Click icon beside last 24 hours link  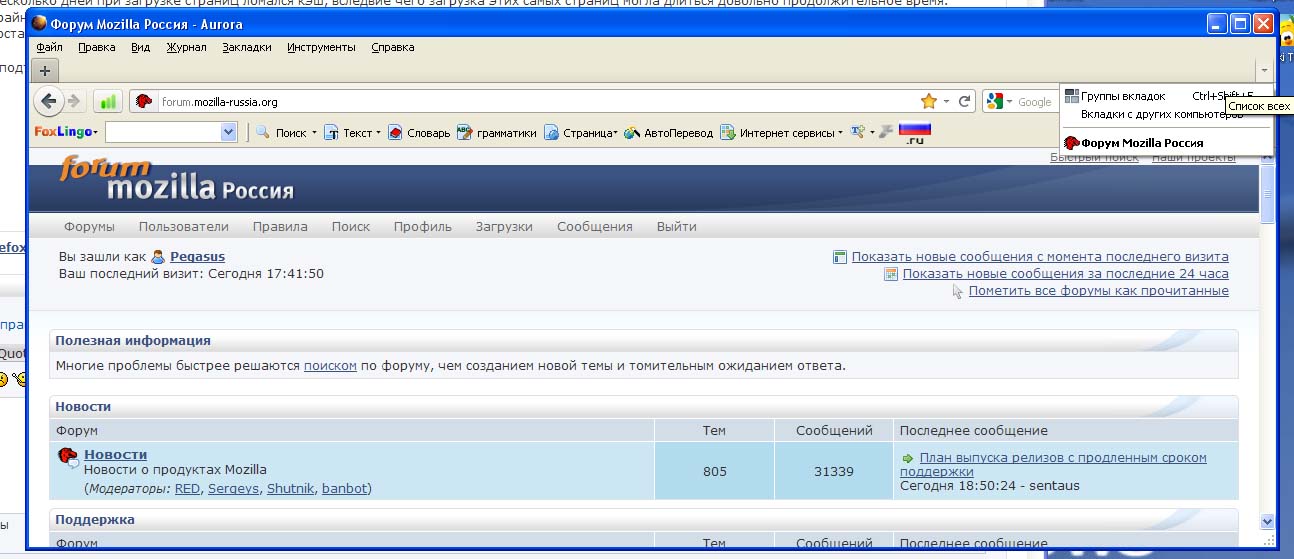coord(891,273)
